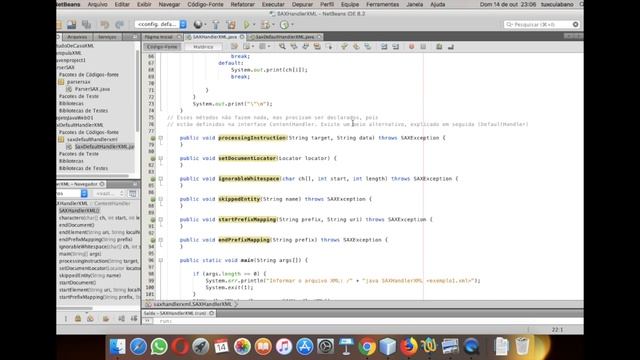
Task: Open App Store from the Dock
Action: coord(304,347)
